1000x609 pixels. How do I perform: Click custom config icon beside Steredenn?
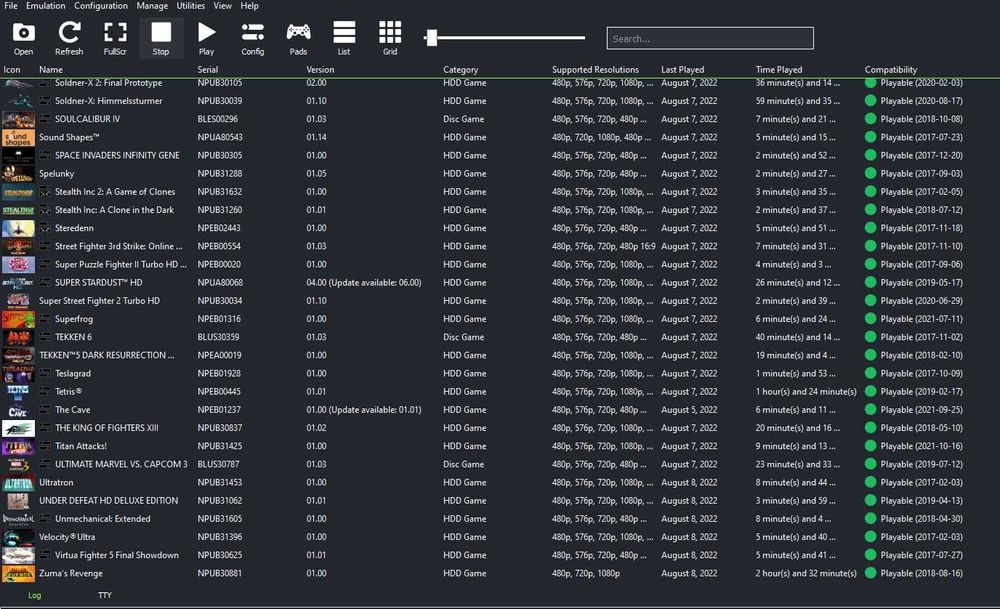point(45,228)
